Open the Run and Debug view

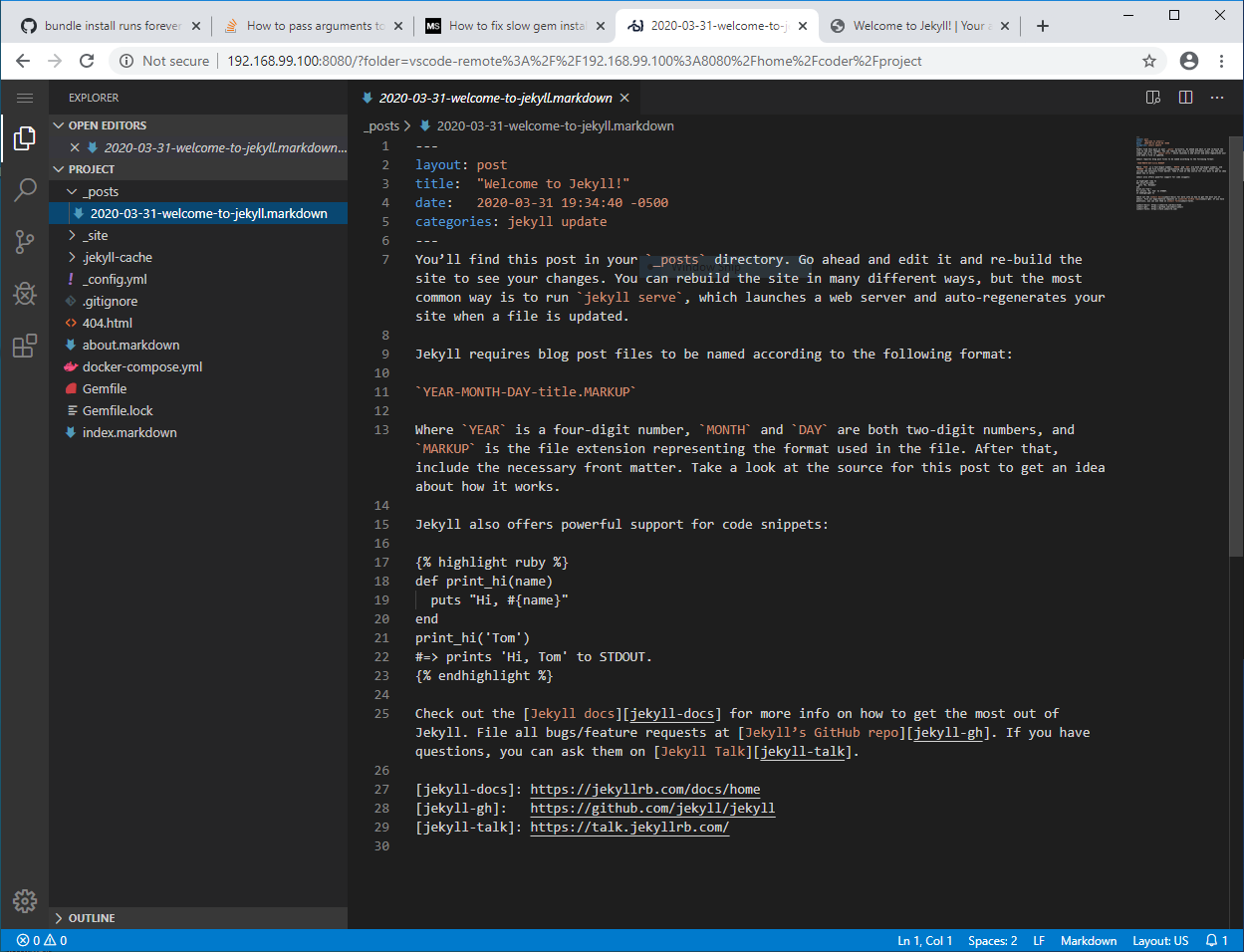(x=25, y=294)
